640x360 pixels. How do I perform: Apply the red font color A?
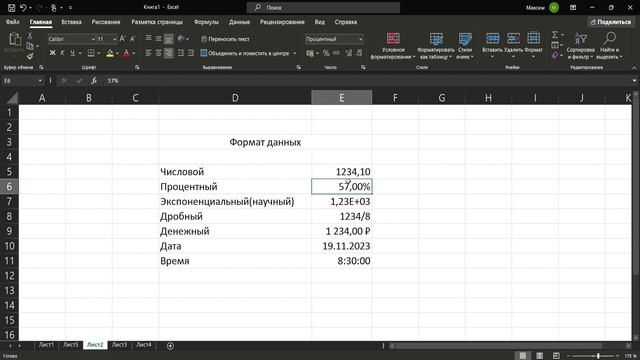coord(126,53)
